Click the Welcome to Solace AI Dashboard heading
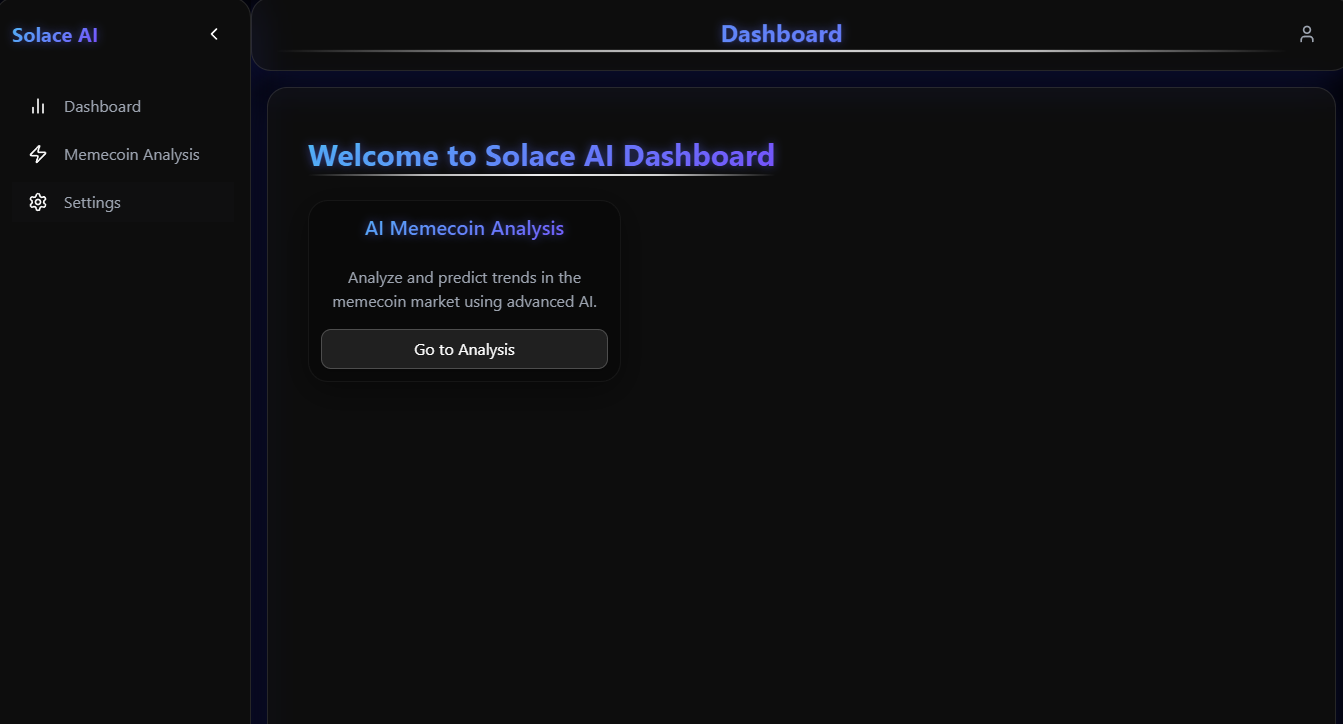1343x724 pixels. click(x=541, y=155)
